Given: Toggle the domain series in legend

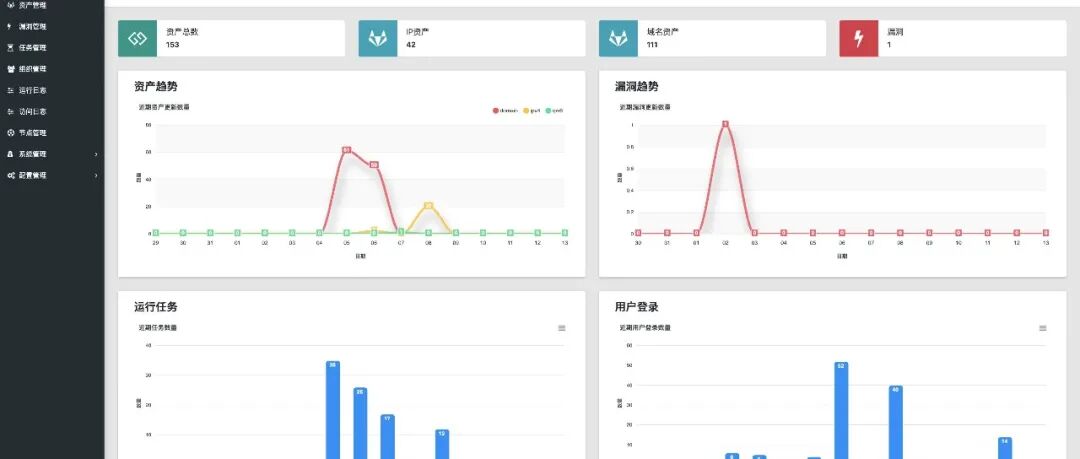Looking at the screenshot, I should coord(506,110).
